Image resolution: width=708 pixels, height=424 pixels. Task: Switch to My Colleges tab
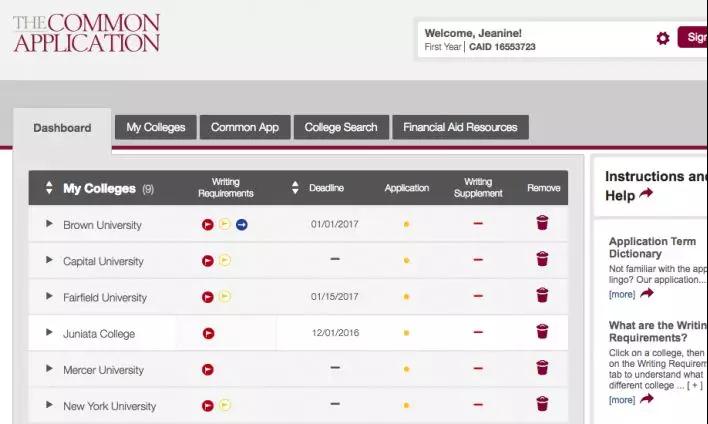click(156, 127)
